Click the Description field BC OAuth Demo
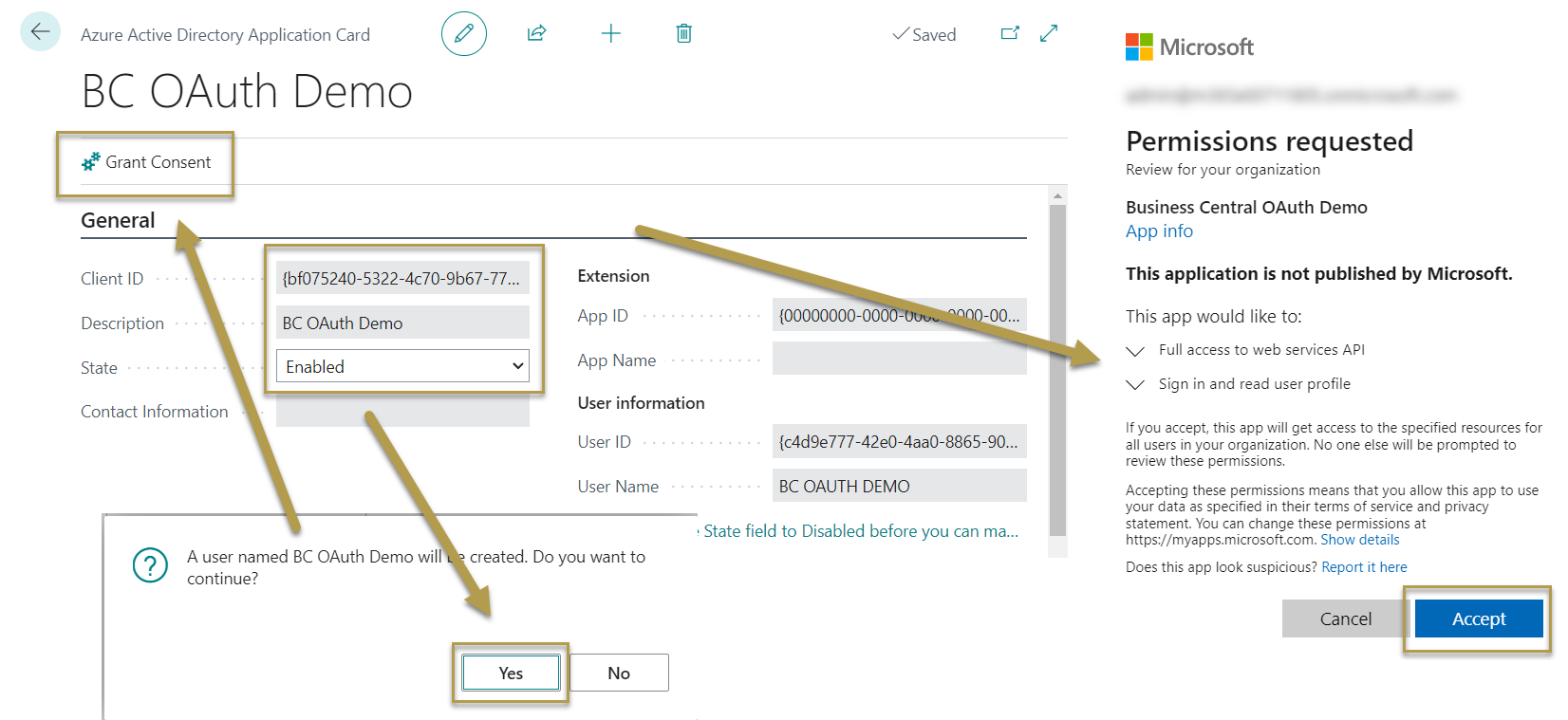This screenshot has width=1568, height=720. 402,323
